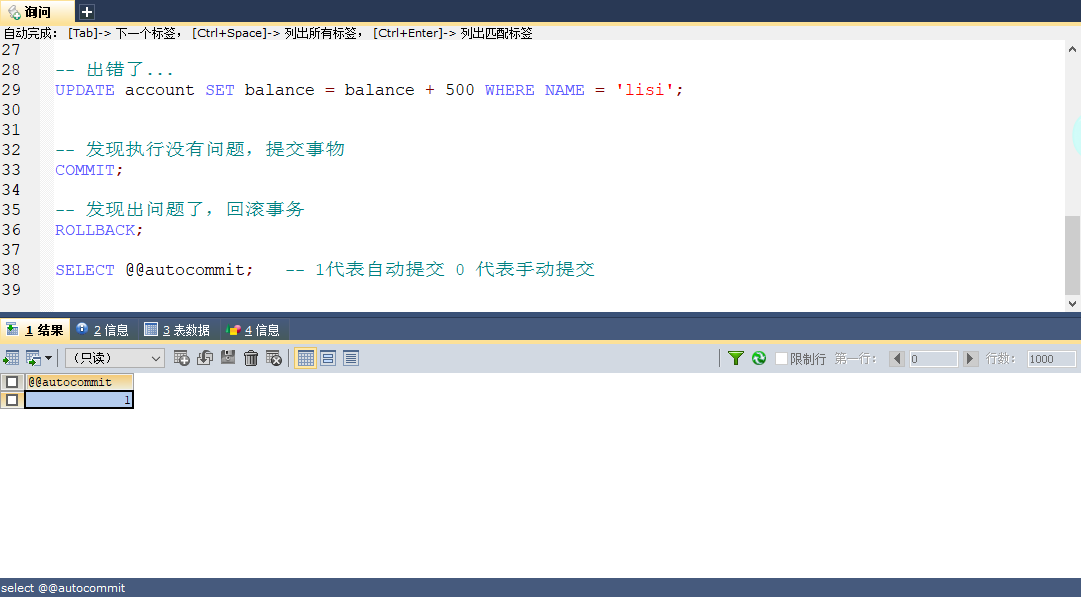This screenshot has height=597, width=1081.
Task: Click the previous page left arrow
Action: pyautogui.click(x=897, y=358)
